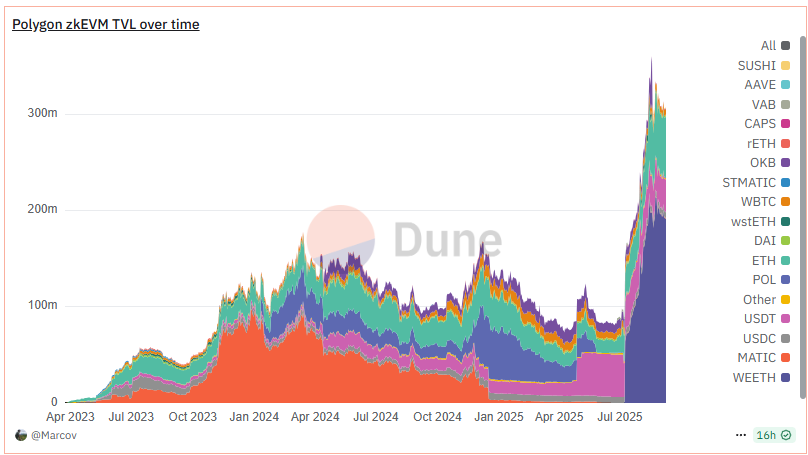
Task: Toggle the SUSHI legend color swatch
Action: [x=785, y=65]
